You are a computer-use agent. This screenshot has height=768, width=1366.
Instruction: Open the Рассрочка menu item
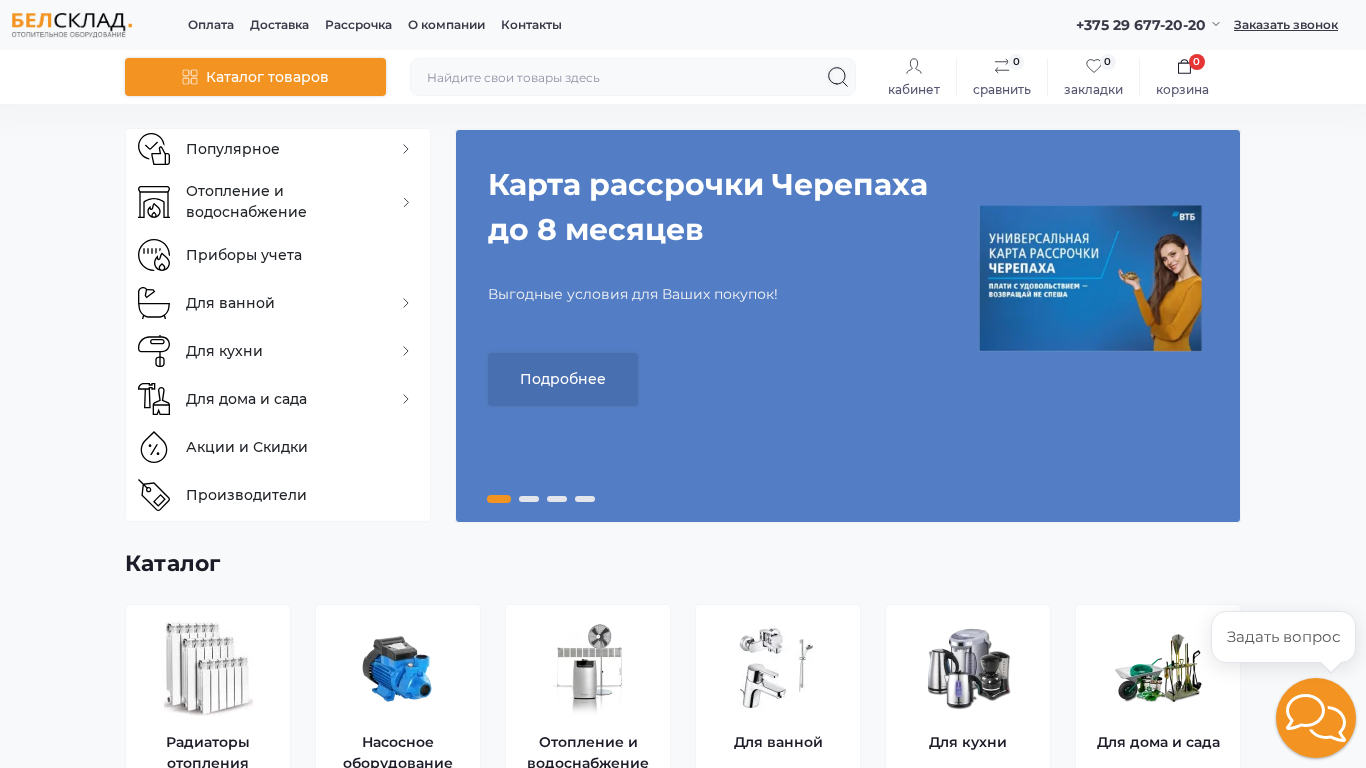click(x=358, y=25)
